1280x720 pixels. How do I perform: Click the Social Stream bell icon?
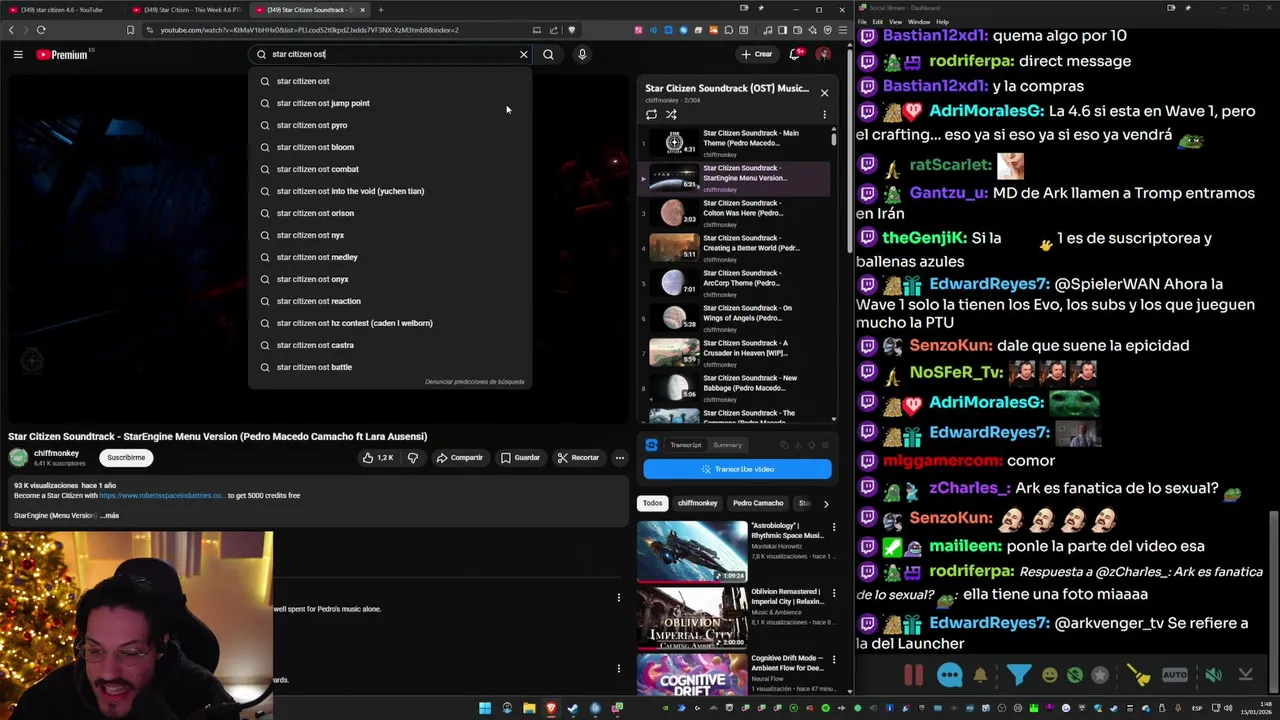[x=980, y=675]
